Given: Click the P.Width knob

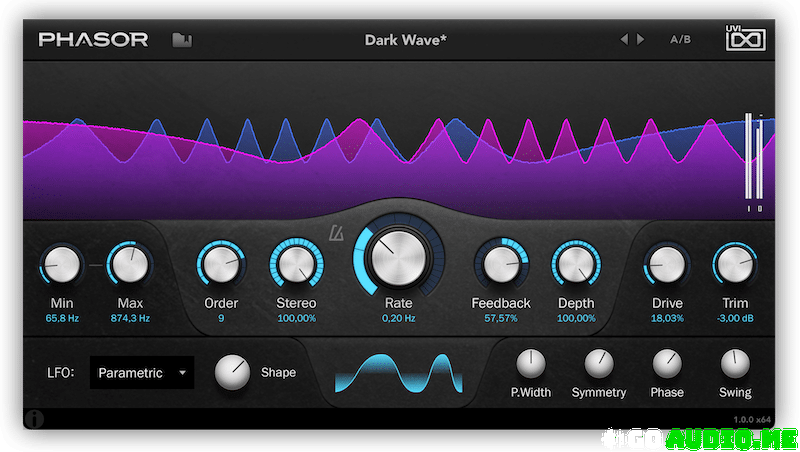Looking at the screenshot, I should 531,364.
